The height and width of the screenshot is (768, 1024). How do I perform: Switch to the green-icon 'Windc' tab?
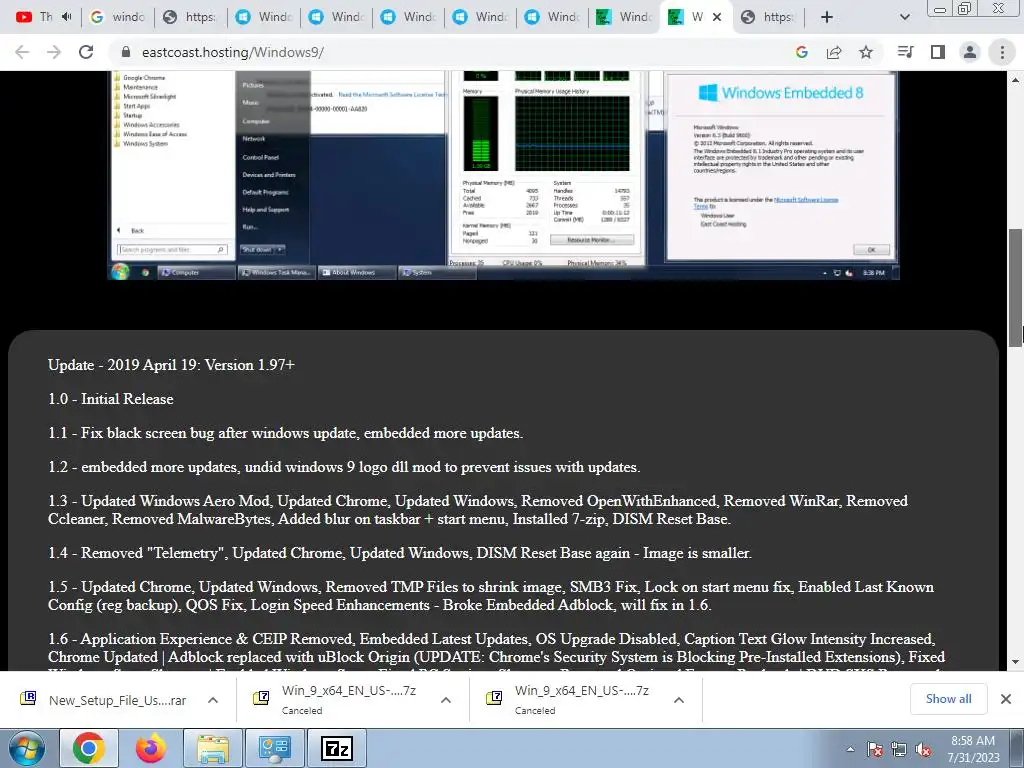(624, 17)
